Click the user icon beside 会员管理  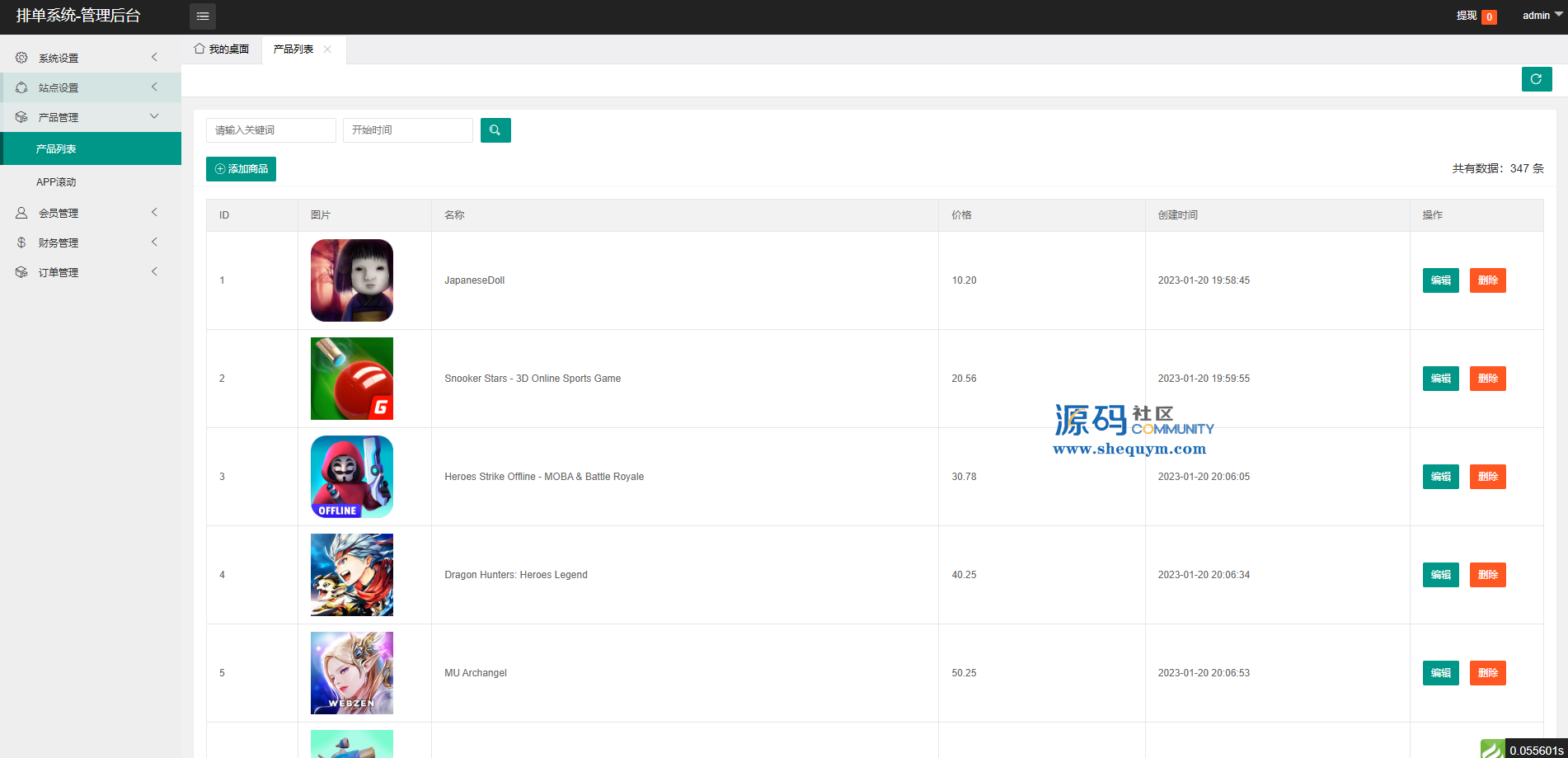tap(21, 213)
